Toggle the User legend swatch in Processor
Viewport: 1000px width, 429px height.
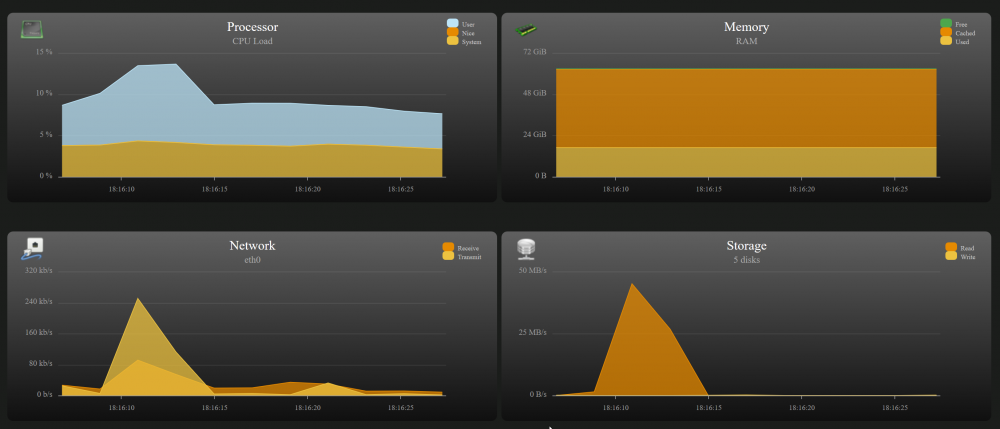(x=452, y=24)
